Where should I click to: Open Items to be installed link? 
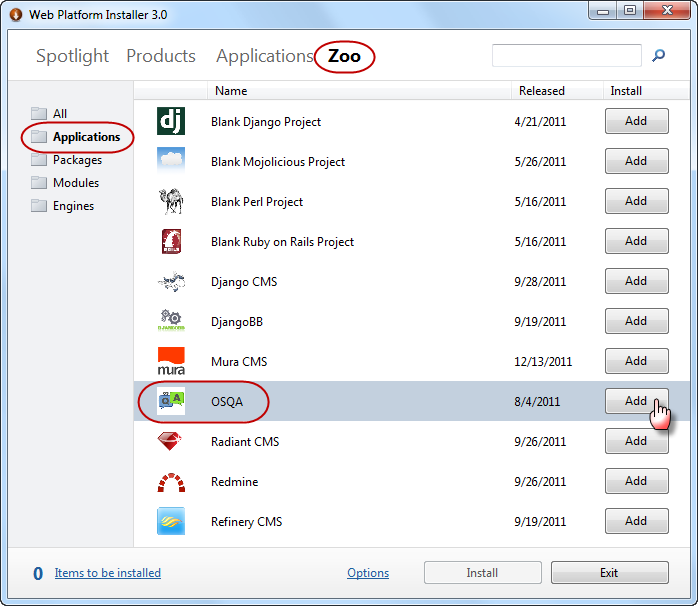tap(108, 573)
